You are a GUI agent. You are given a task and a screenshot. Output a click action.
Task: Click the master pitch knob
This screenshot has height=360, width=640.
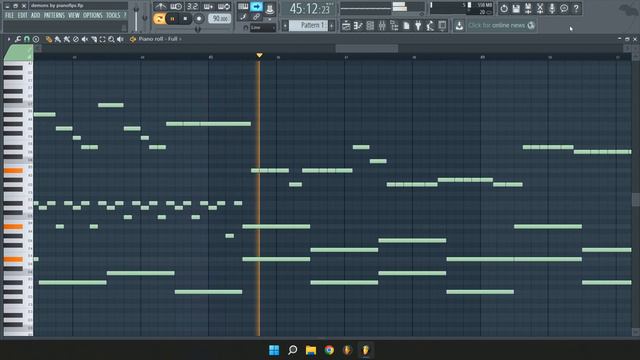[145, 18]
